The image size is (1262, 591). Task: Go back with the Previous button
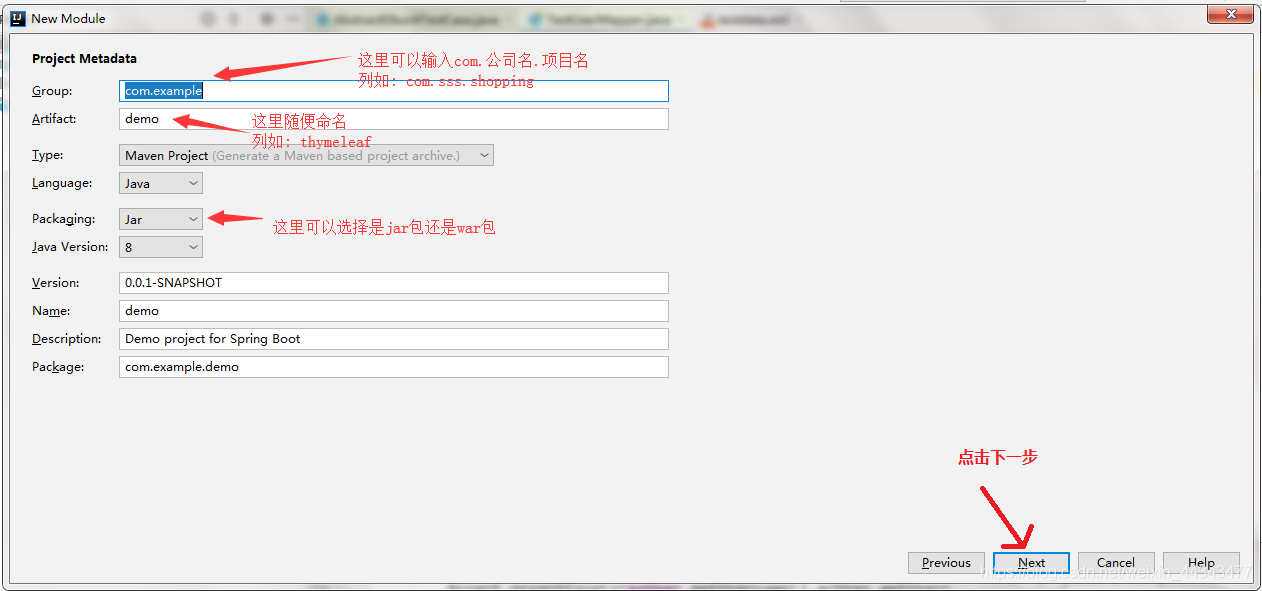click(x=946, y=563)
